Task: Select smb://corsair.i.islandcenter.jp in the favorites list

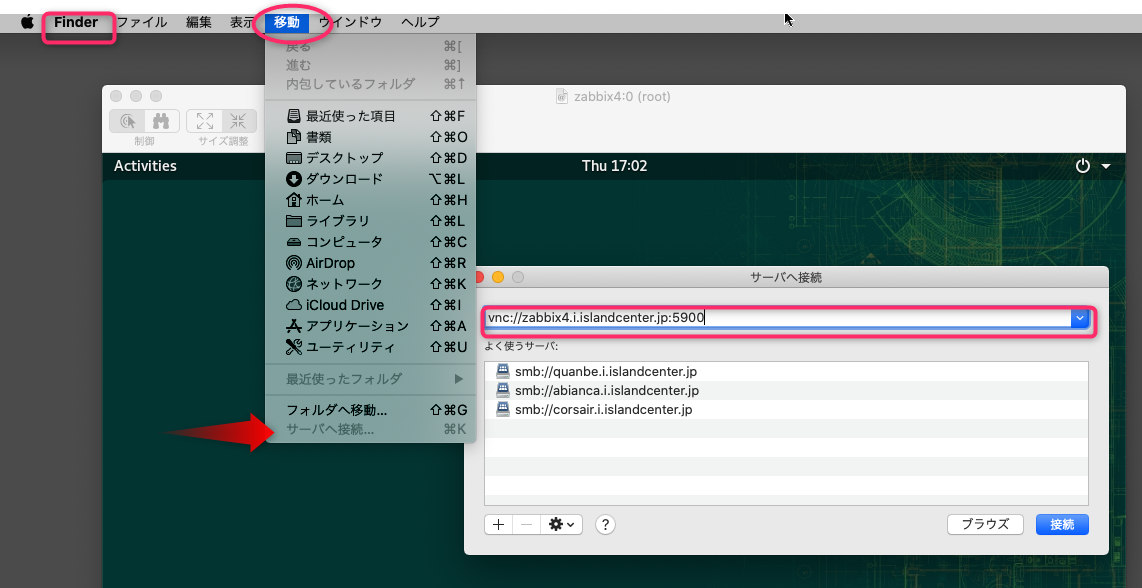Action: (x=786, y=409)
